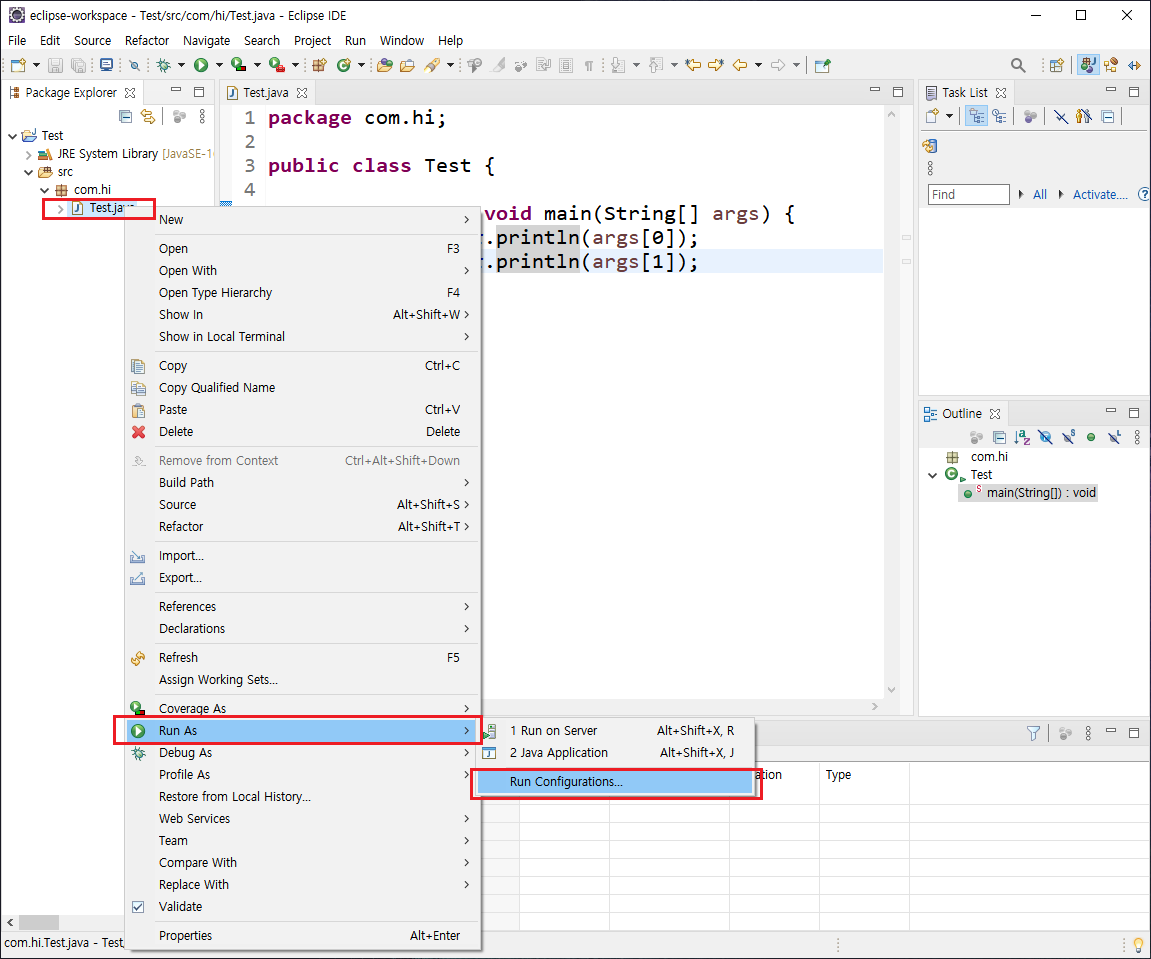Click the Task List New Task icon
Screen dimensions: 1151x959
(932, 116)
